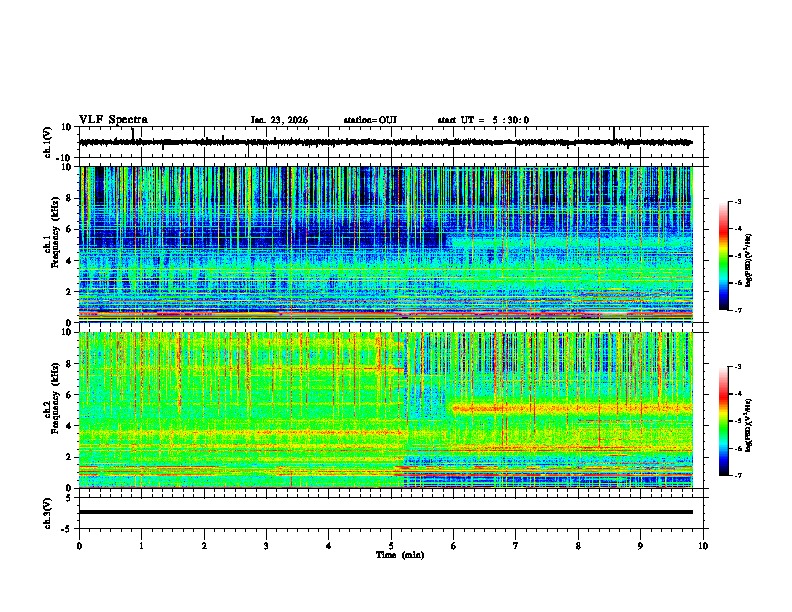
Task: Click time axis tick label '9'
Action: click(x=640, y=546)
